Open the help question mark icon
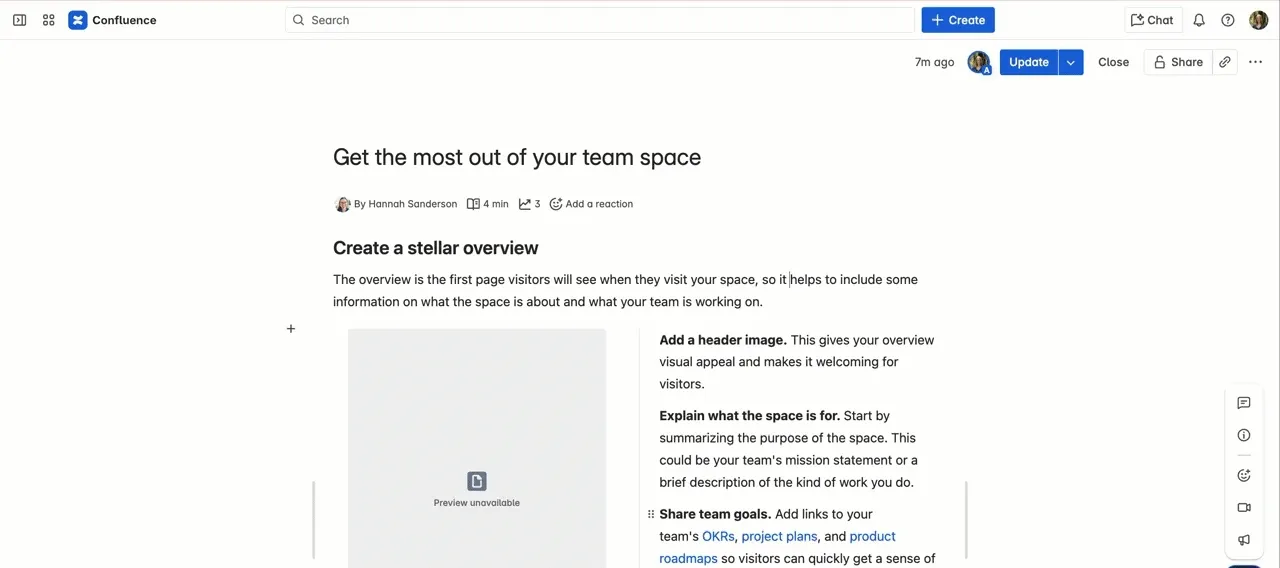Screen dimensions: 1280x568 (1228, 20)
